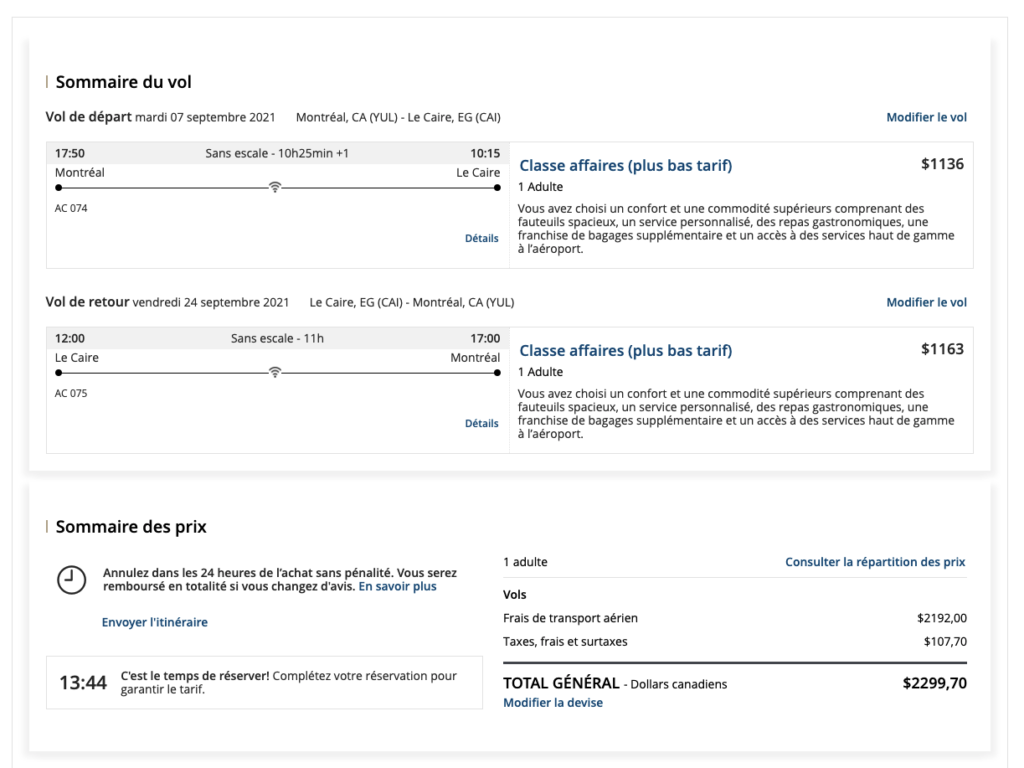Open the Modifier la devise currency selector
Image resolution: width=1024 pixels, height=768 pixels.
click(552, 703)
